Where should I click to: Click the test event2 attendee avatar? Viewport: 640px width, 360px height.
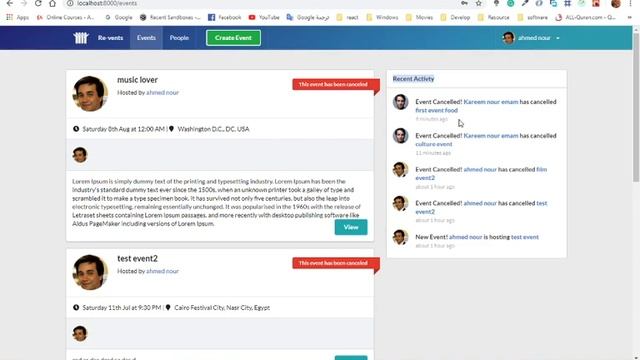[x=80, y=333]
